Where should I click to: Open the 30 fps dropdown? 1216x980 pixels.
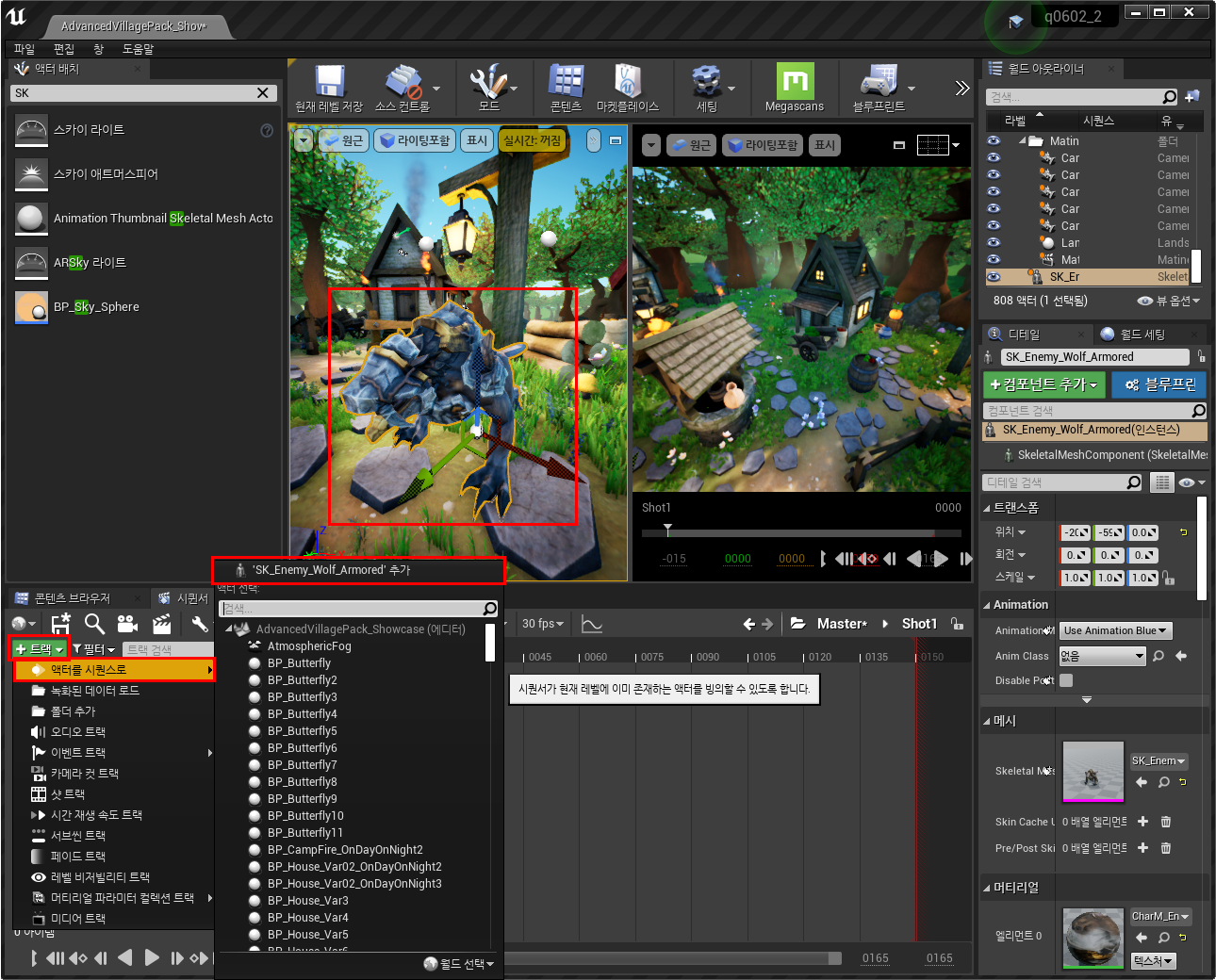pyautogui.click(x=542, y=624)
